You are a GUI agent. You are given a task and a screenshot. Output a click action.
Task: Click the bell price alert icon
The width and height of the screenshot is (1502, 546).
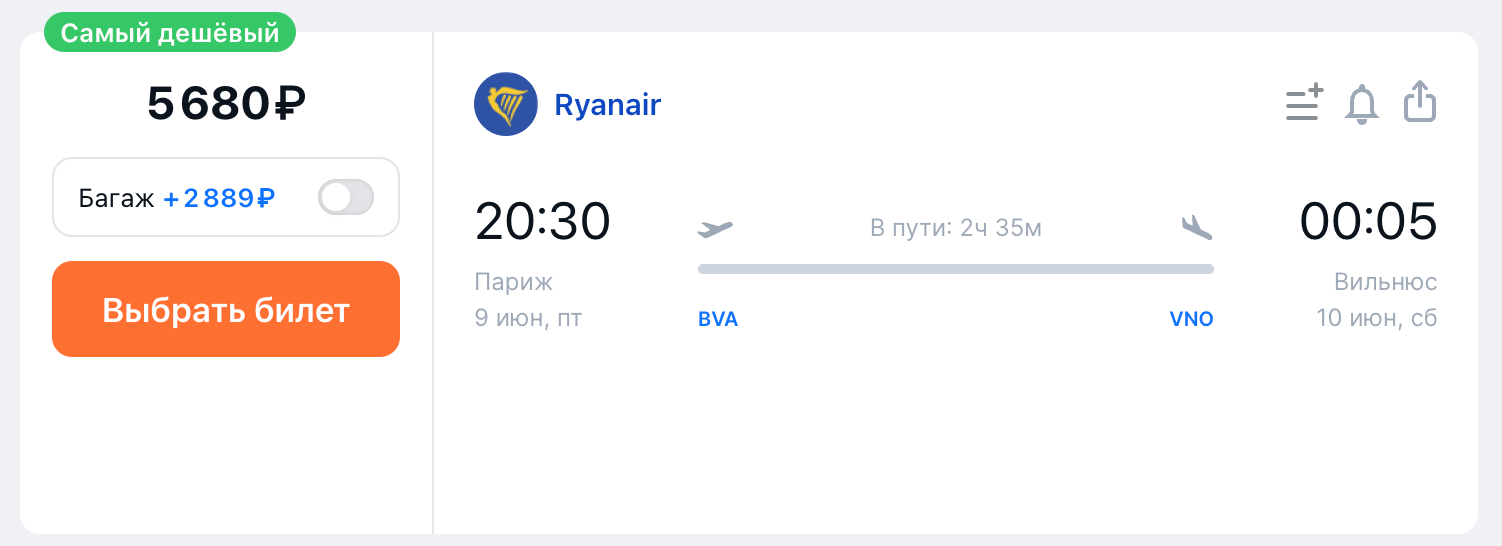point(1361,104)
